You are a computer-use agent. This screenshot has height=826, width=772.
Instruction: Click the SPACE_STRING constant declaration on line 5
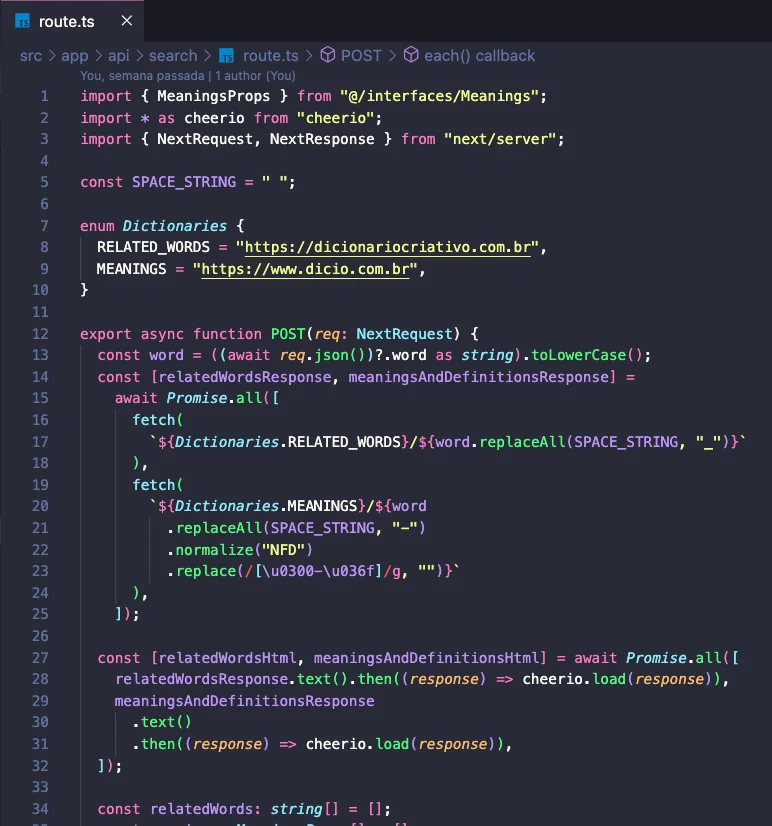tap(184, 182)
